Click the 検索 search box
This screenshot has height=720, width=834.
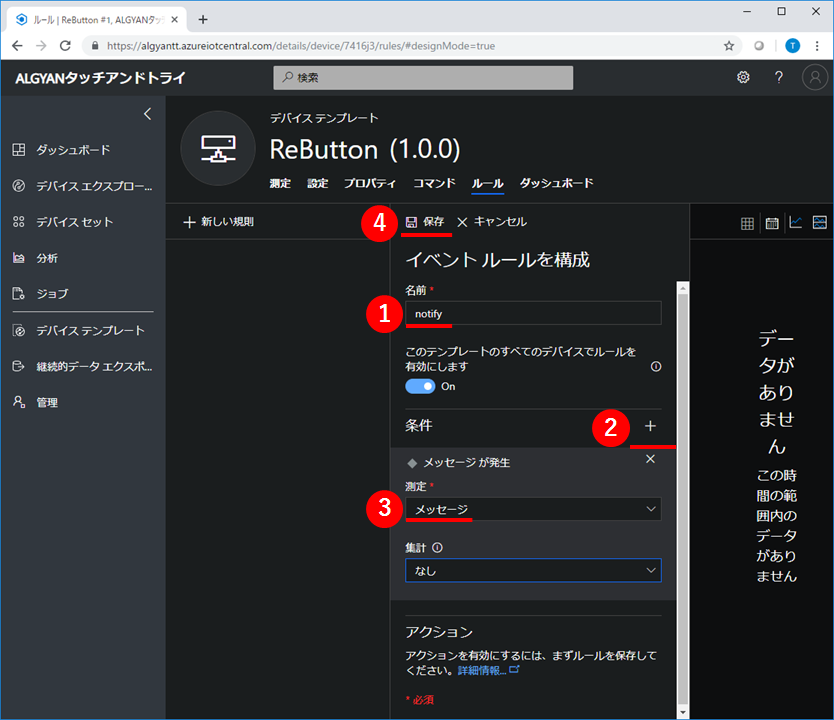click(x=423, y=78)
